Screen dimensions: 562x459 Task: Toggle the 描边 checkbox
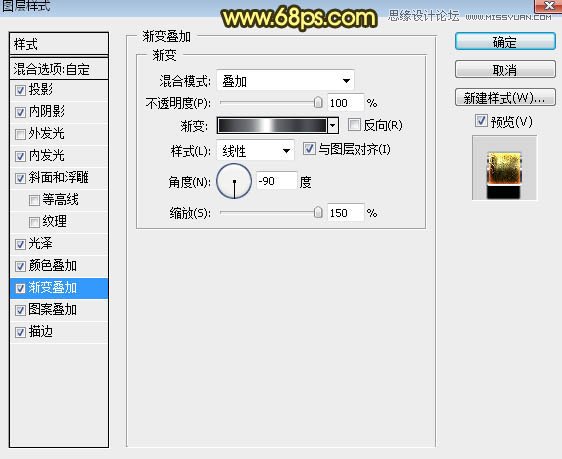point(20,332)
